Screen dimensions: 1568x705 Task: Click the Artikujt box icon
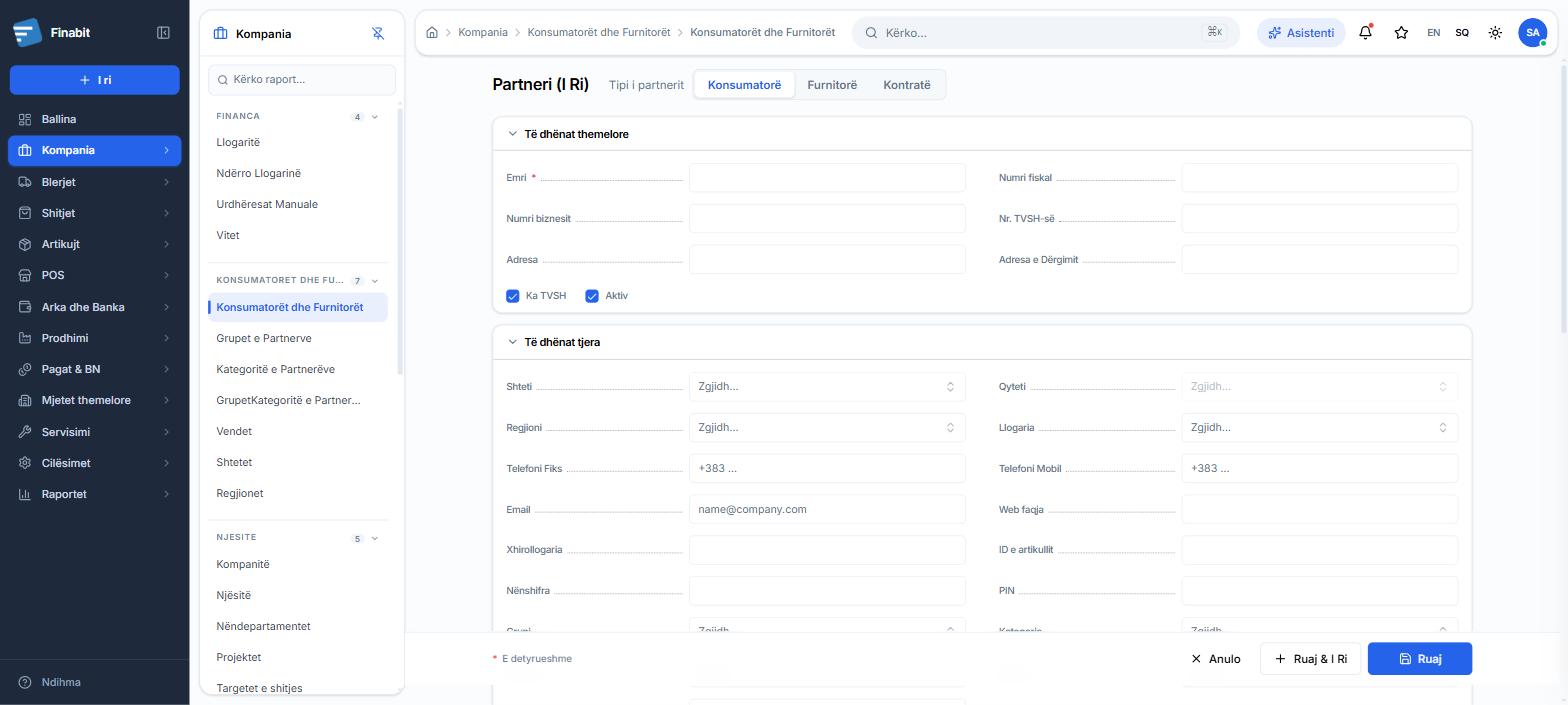pyautogui.click(x=25, y=244)
